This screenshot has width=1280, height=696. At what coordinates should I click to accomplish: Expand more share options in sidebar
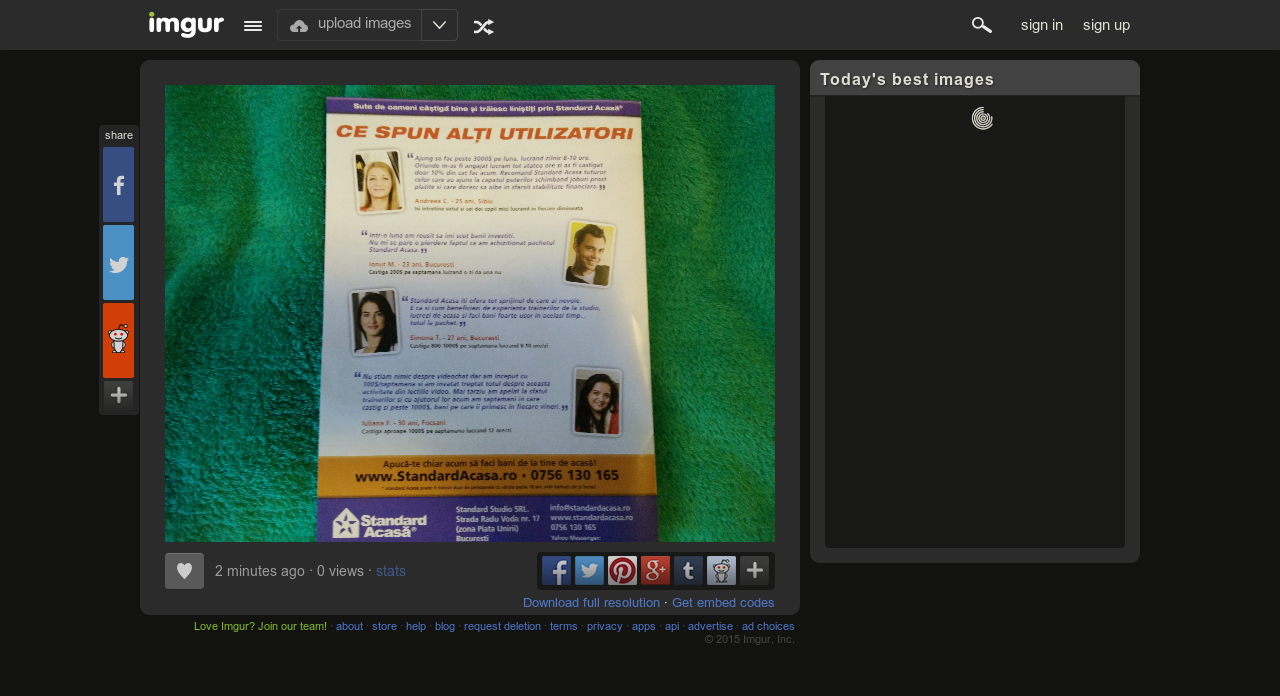point(118,395)
